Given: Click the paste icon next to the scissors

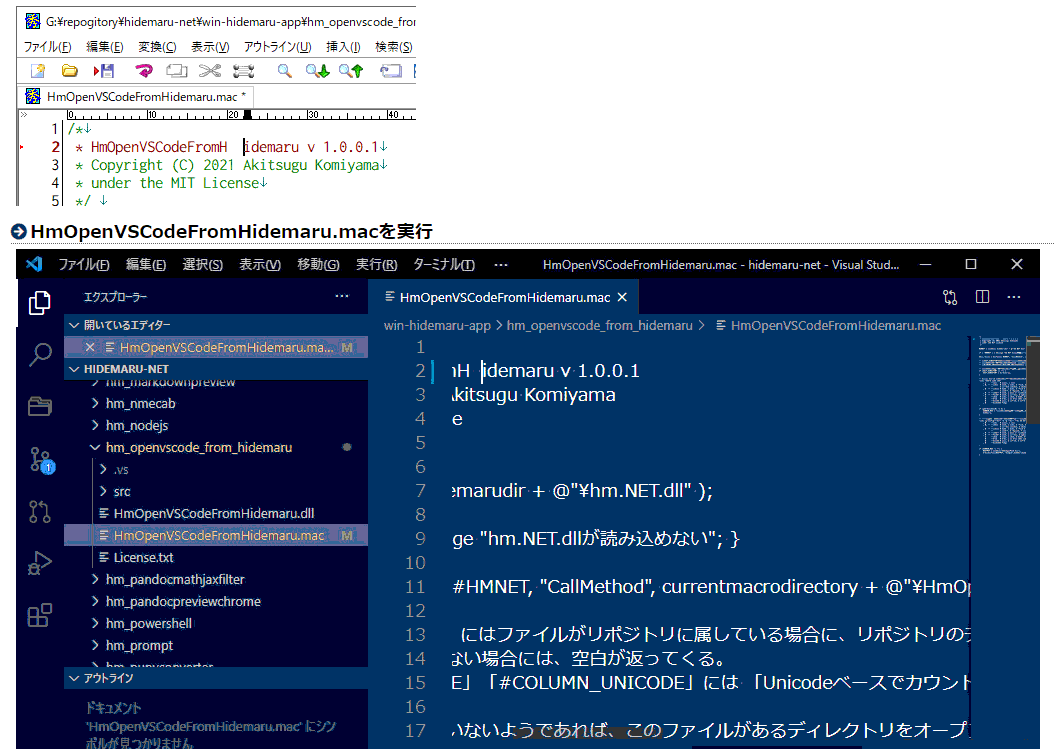Looking at the screenshot, I should coord(243,71).
